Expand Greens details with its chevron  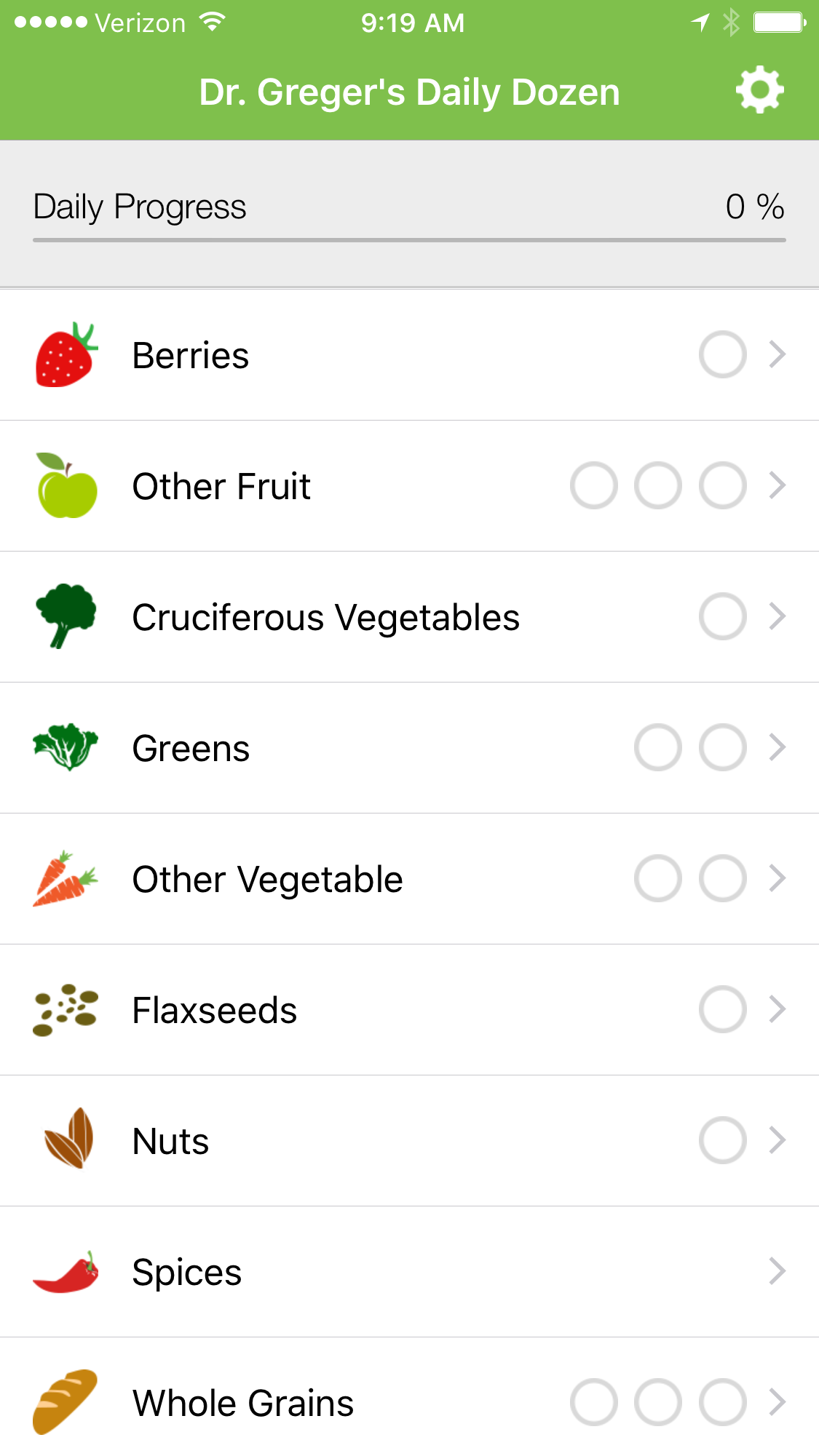tap(778, 747)
